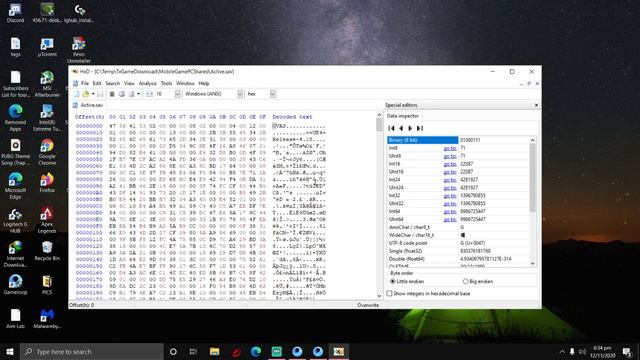The width and height of the screenshot is (640, 360).
Task: Open PICS folder on desktop
Action: click(47, 285)
